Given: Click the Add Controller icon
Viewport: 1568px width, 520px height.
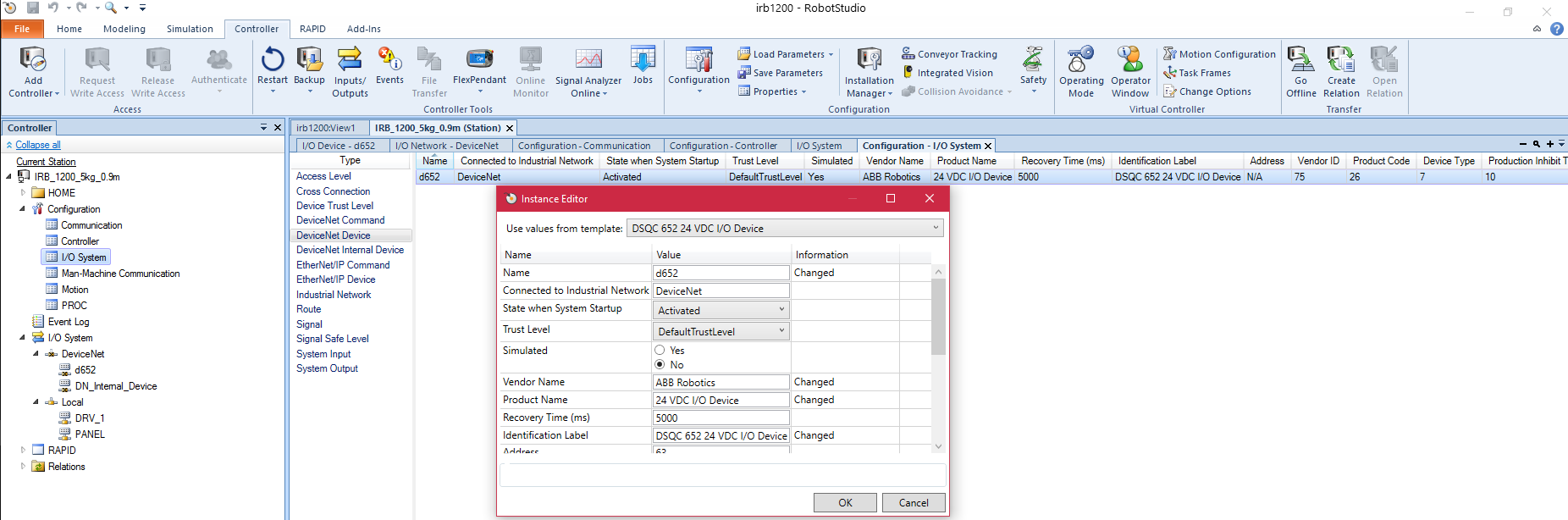Looking at the screenshot, I should click(33, 60).
